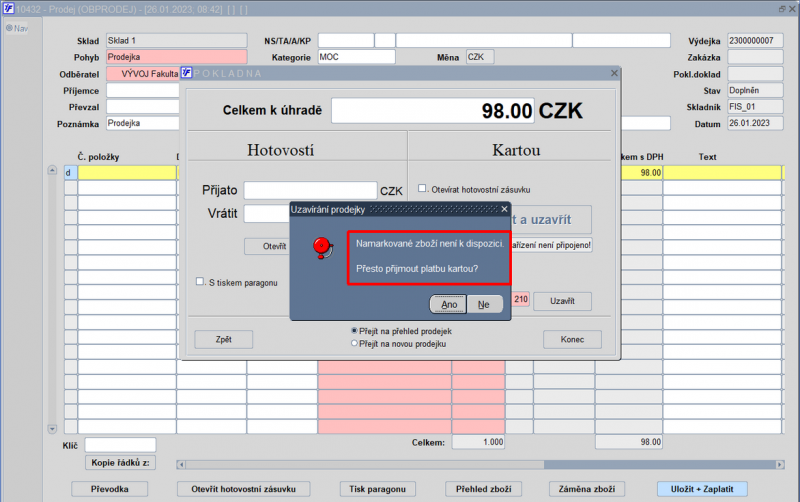This screenshot has height=502, width=800.
Task: Click the Zpět button
Action: (223, 339)
